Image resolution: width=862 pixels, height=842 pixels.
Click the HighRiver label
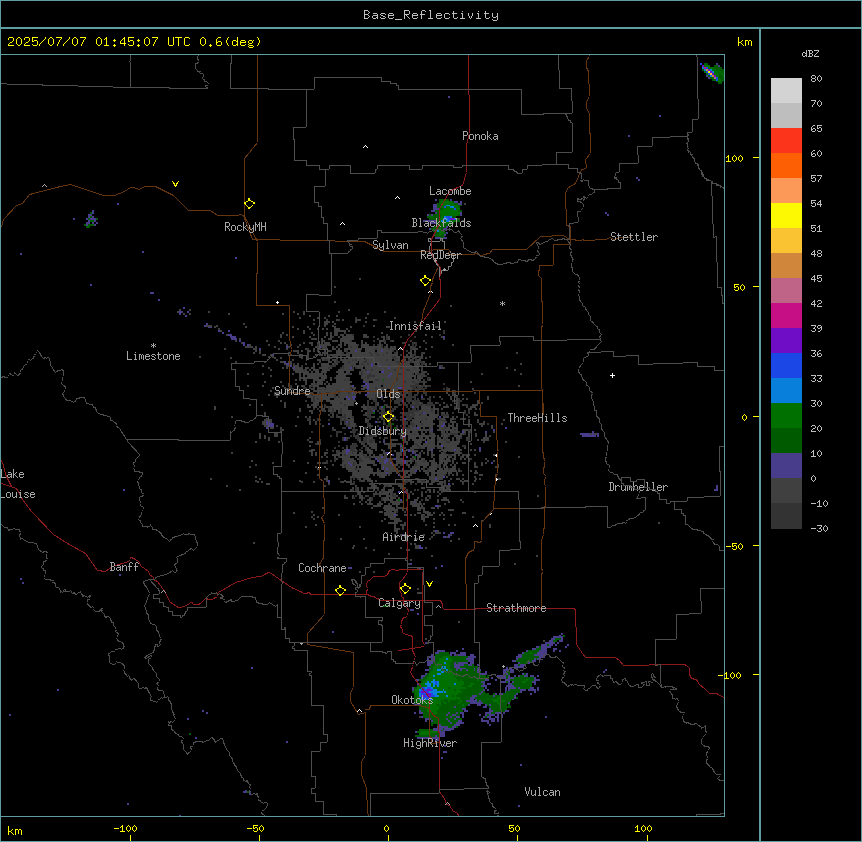[430, 743]
